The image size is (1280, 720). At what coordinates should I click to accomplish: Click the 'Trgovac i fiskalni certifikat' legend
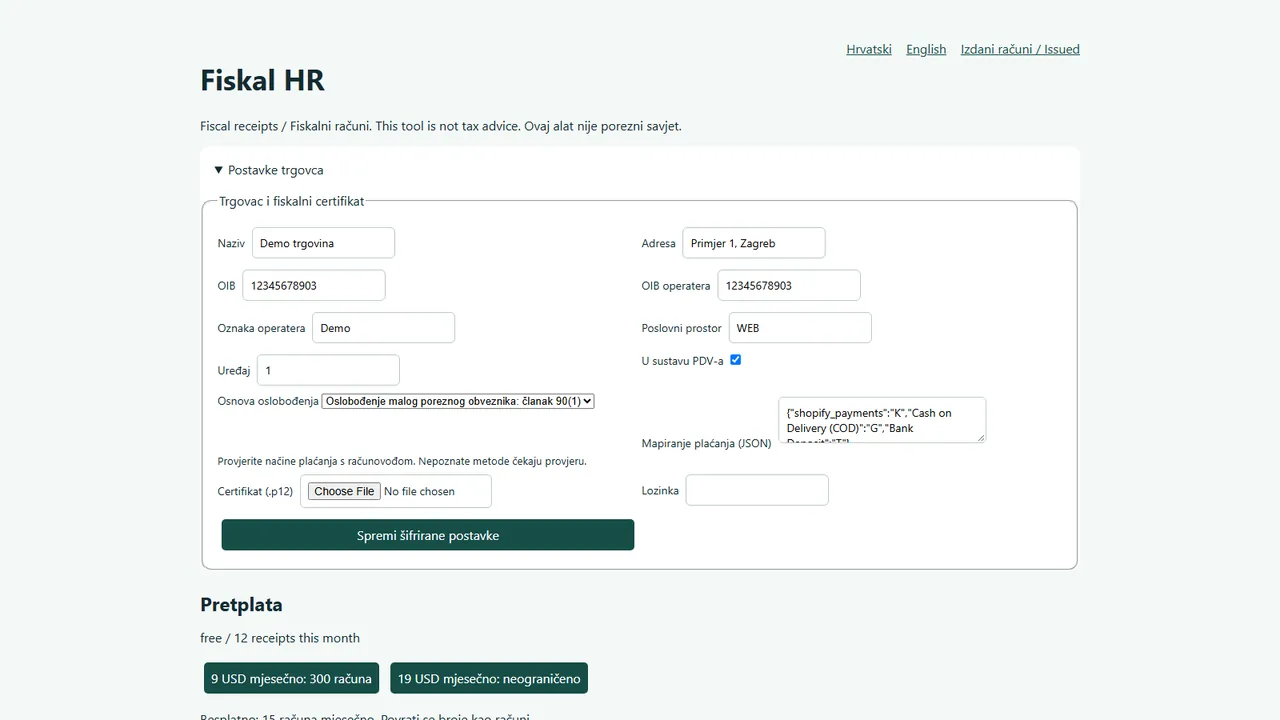pos(292,201)
